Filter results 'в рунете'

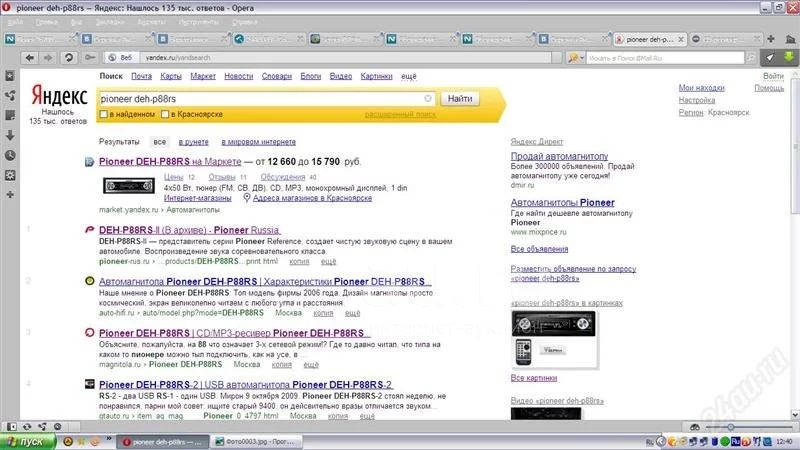pos(194,142)
